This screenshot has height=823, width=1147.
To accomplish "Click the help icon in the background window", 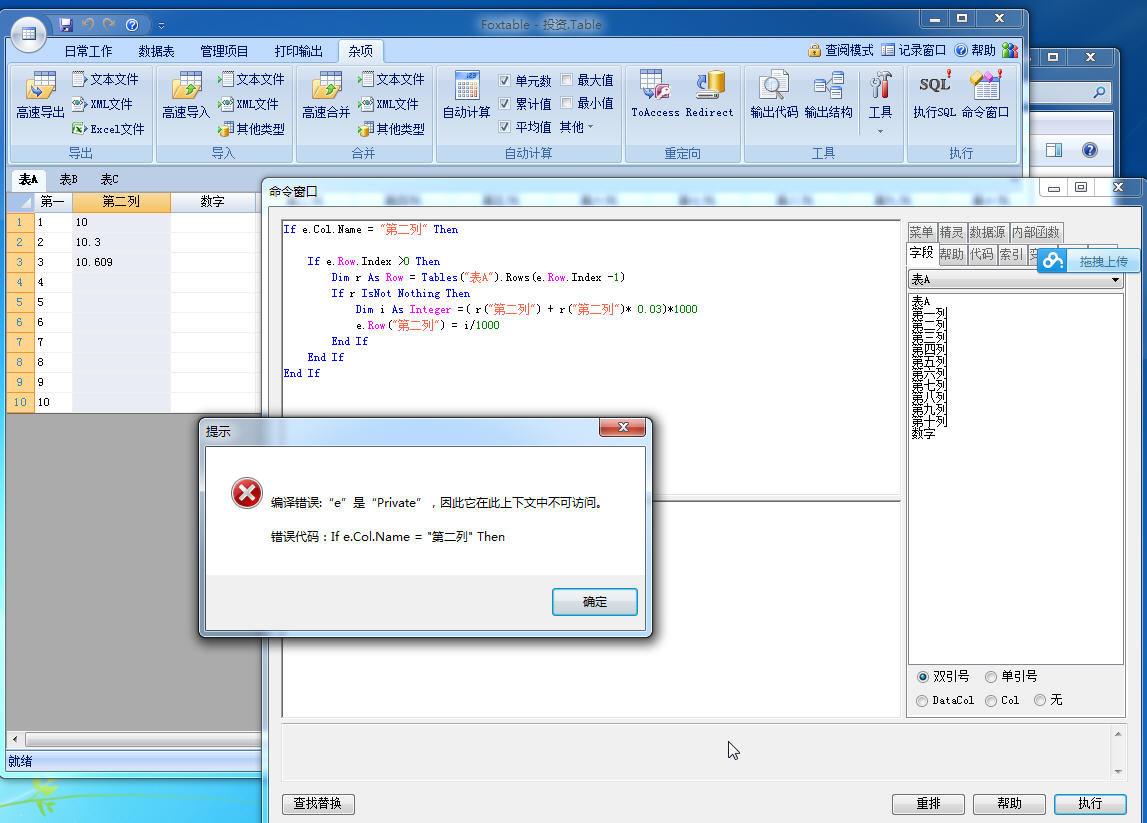I will [x=1089, y=150].
